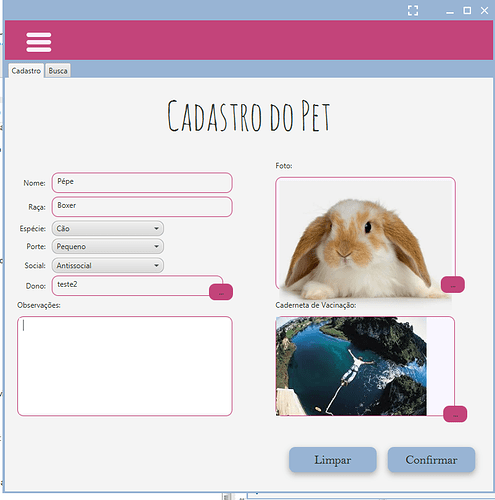Viewport: 495px width, 500px height.
Task: Click the Limpar button
Action: [x=333, y=460]
